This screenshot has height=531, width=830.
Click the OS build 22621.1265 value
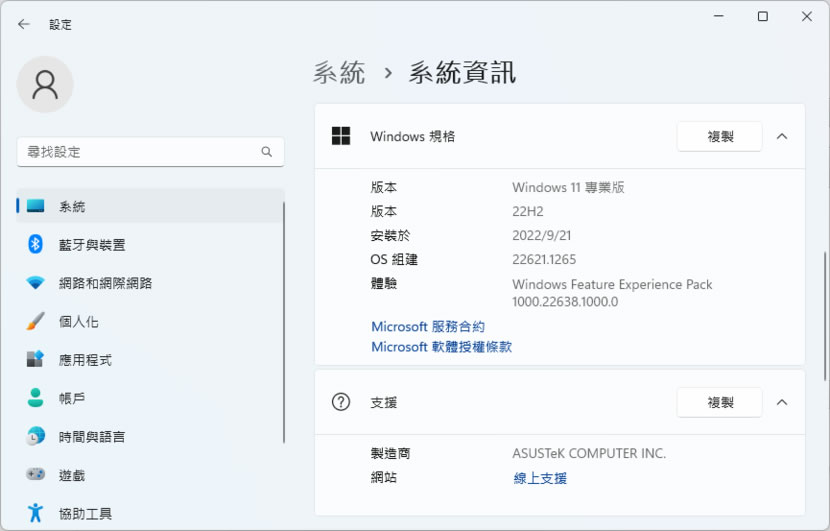[x=544, y=259]
